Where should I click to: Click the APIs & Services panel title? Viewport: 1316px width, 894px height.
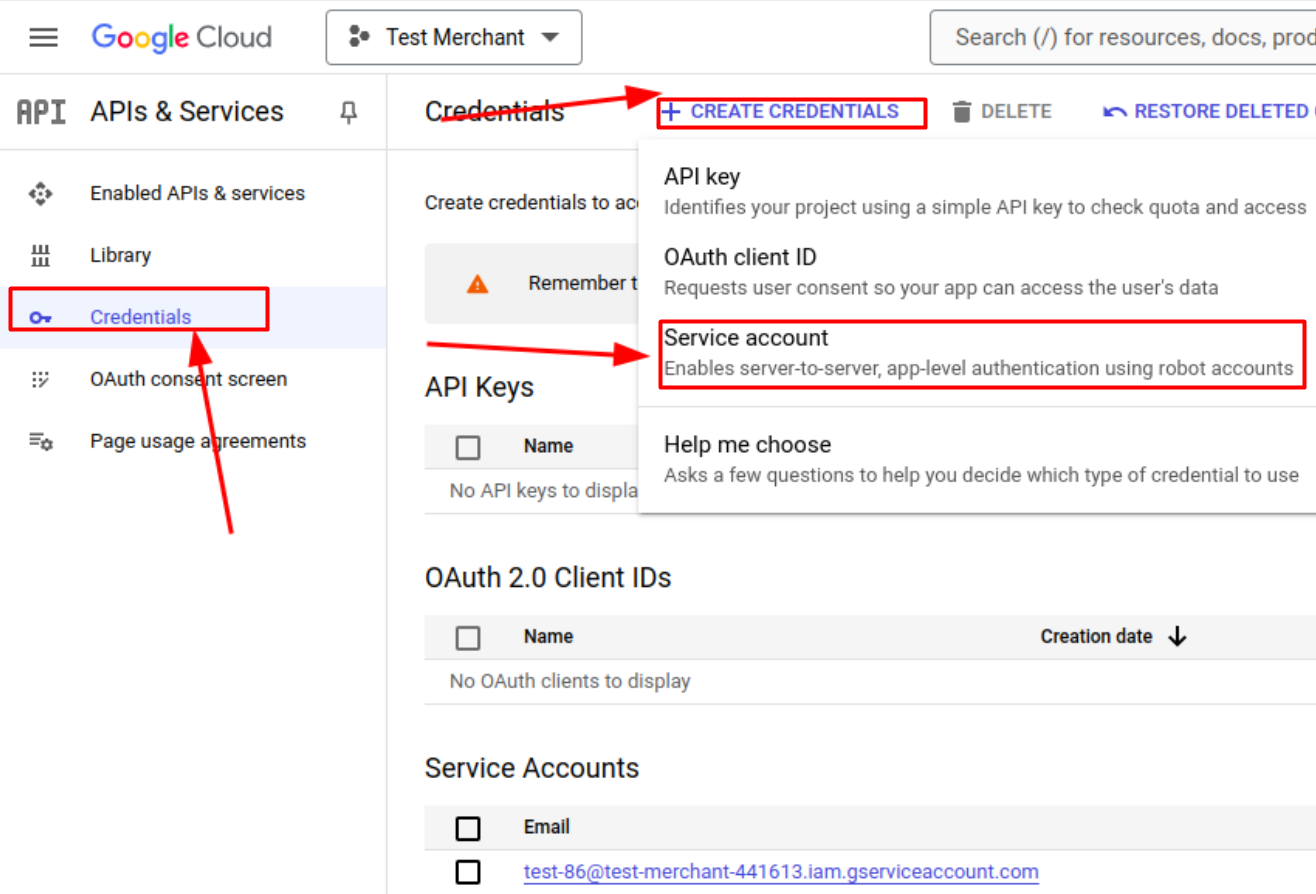pos(187,112)
